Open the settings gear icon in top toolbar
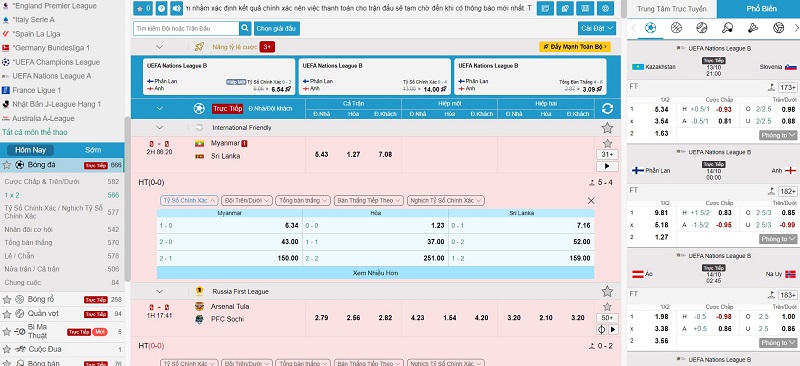 [x=606, y=8]
